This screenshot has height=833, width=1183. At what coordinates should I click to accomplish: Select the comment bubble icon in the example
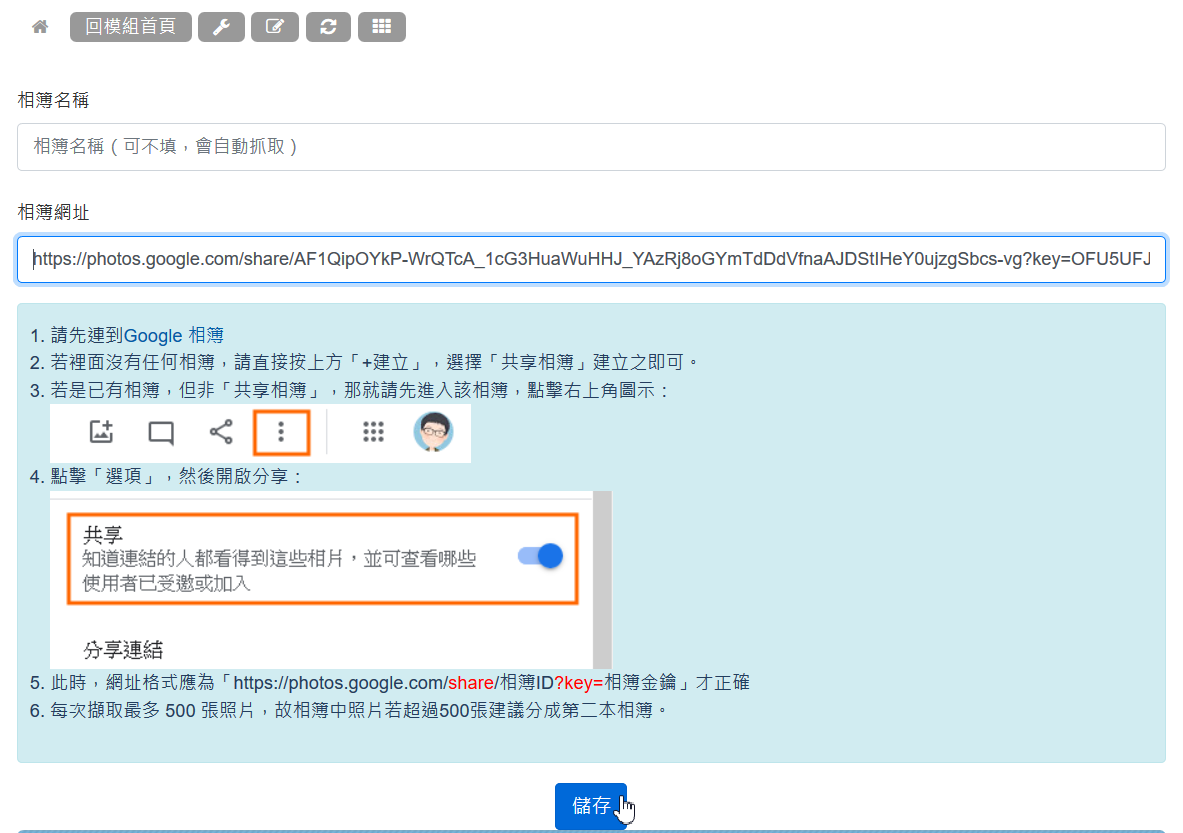click(161, 432)
